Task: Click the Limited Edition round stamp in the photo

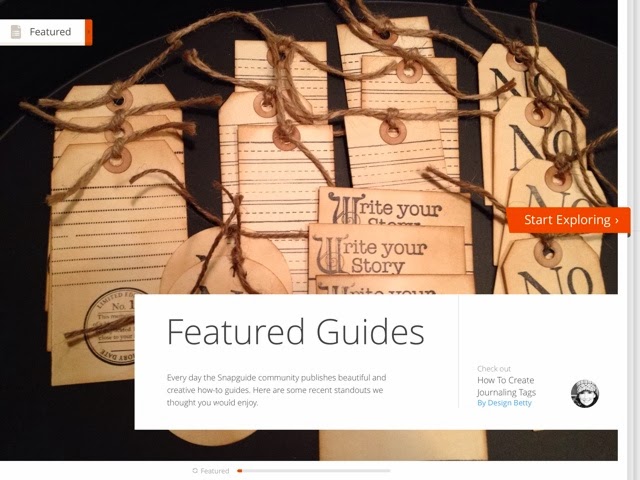Action: pos(112,327)
